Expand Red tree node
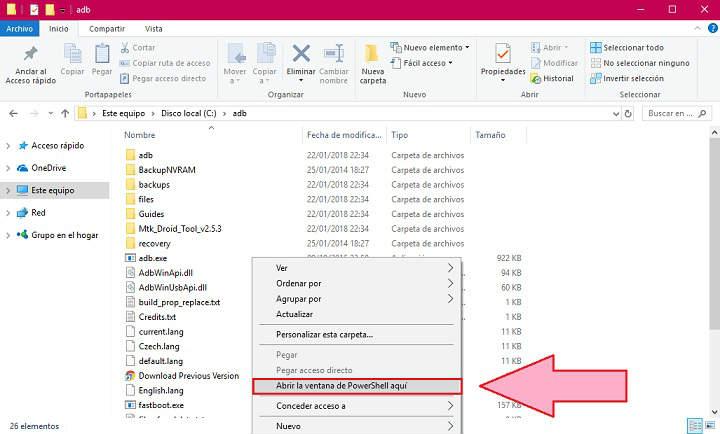This screenshot has width=720, height=434. [8, 213]
